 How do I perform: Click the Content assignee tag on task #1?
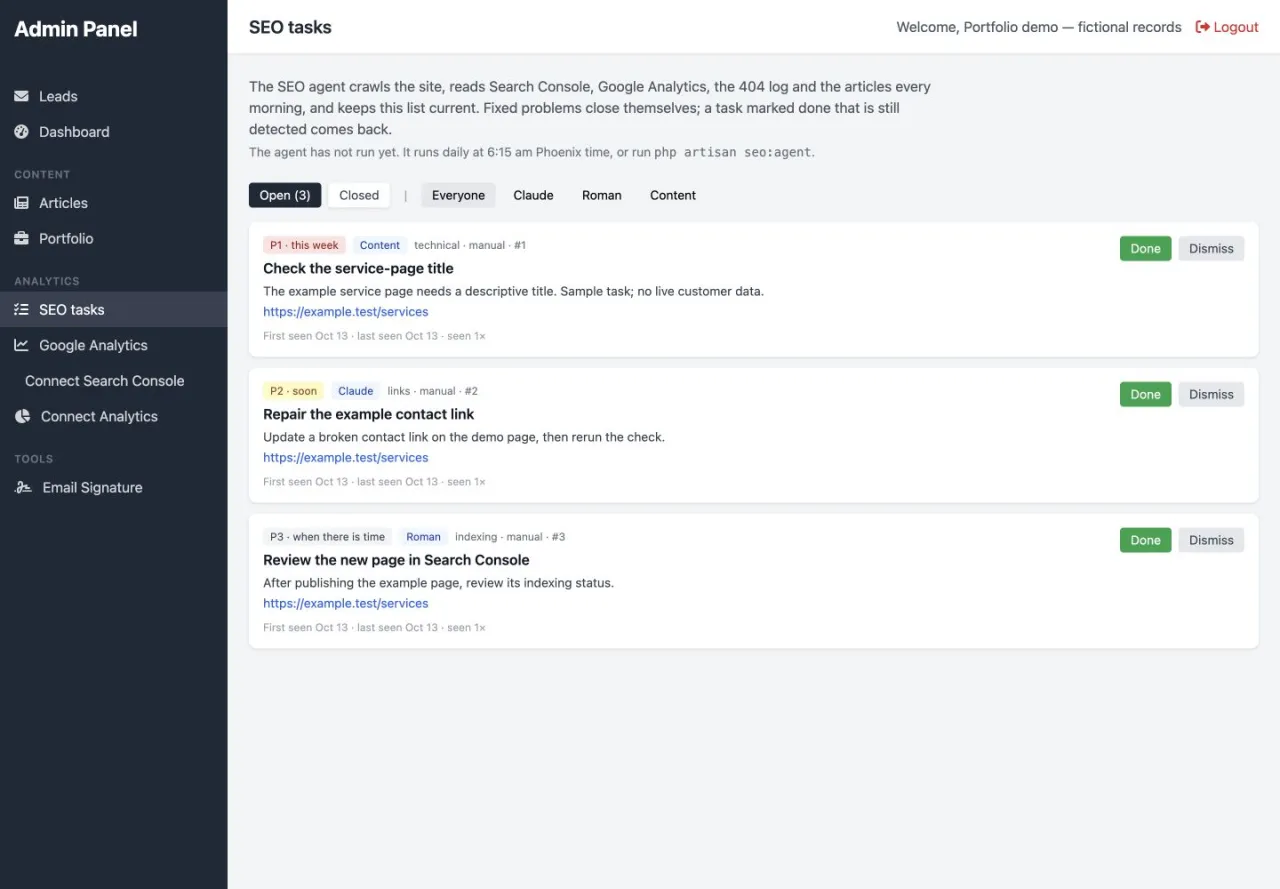(x=380, y=245)
